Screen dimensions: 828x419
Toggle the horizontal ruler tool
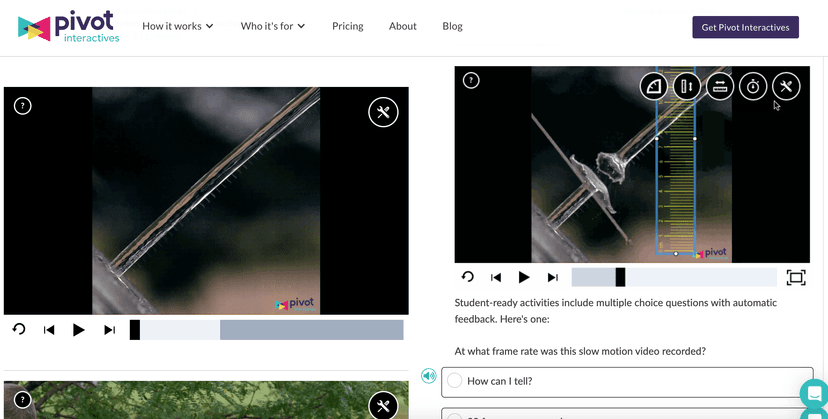coord(720,87)
